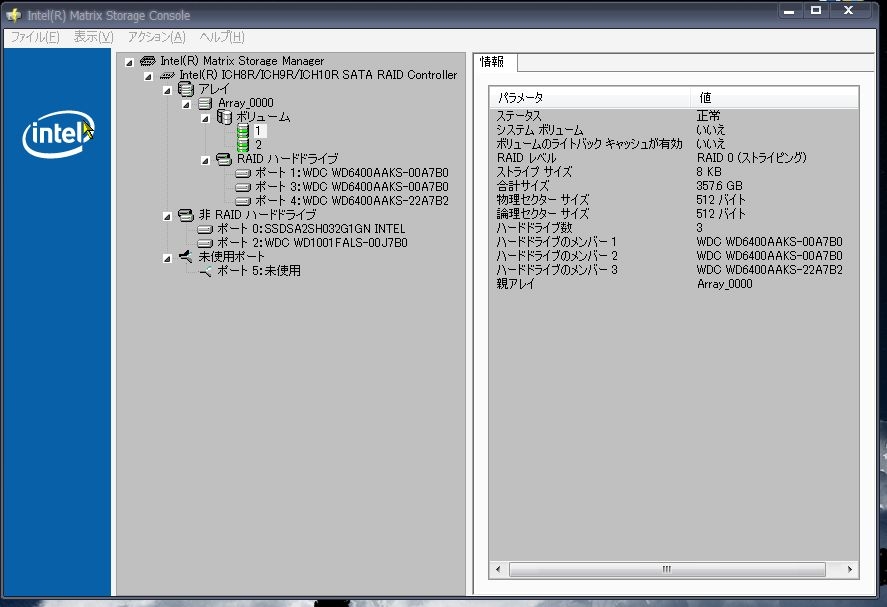Image resolution: width=887 pixels, height=607 pixels.
Task: Click the ステータス parameter row
Action: point(674,116)
